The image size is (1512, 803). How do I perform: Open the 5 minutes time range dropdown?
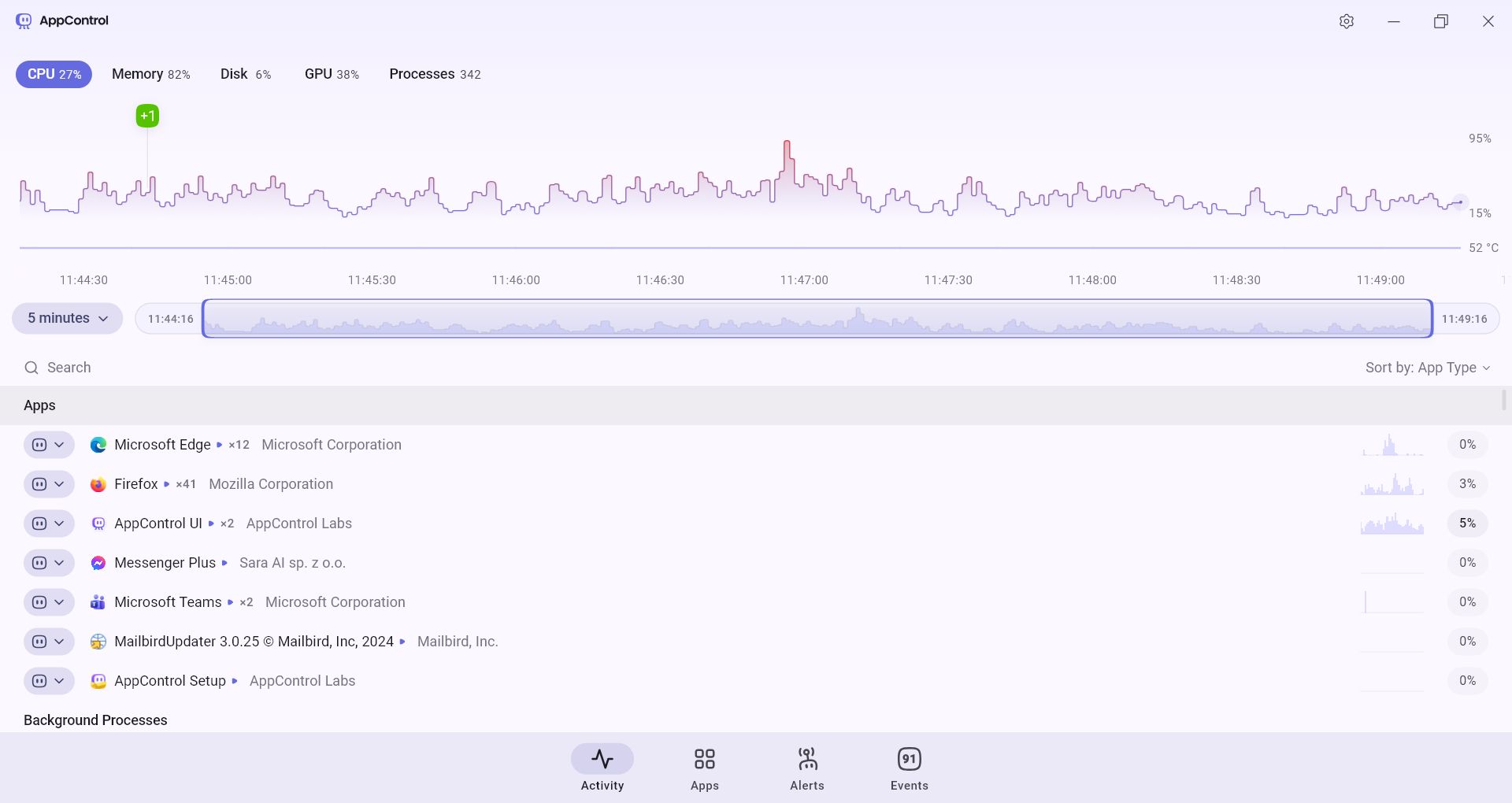coord(67,318)
